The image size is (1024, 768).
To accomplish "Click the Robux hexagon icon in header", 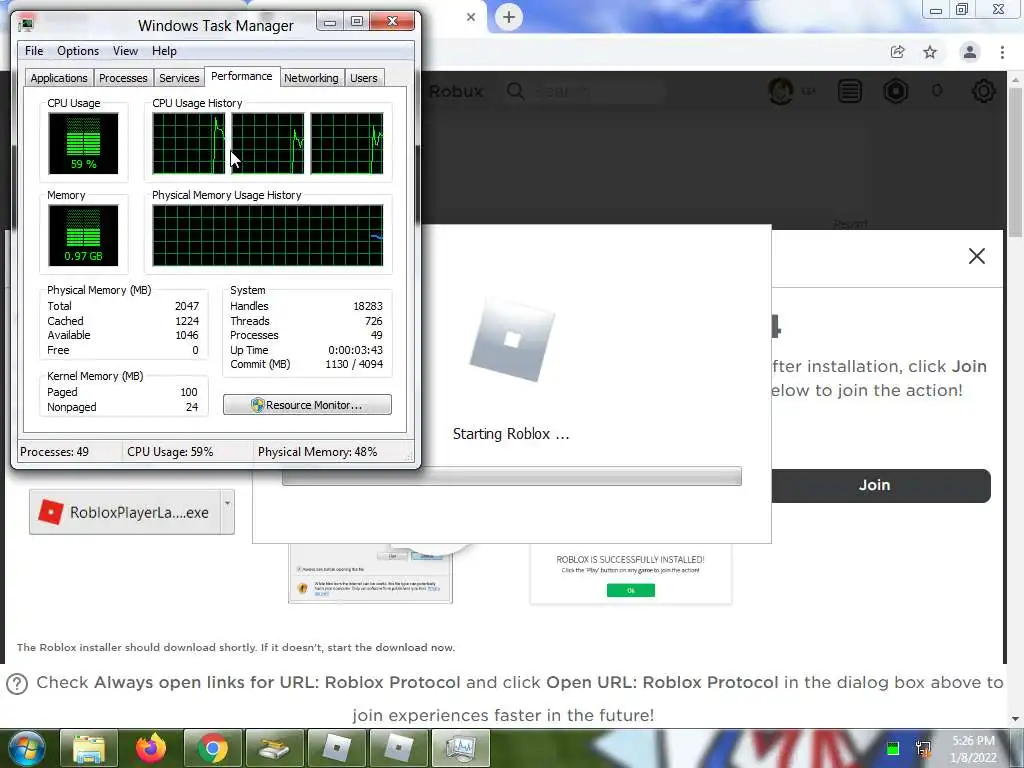I will (x=896, y=91).
